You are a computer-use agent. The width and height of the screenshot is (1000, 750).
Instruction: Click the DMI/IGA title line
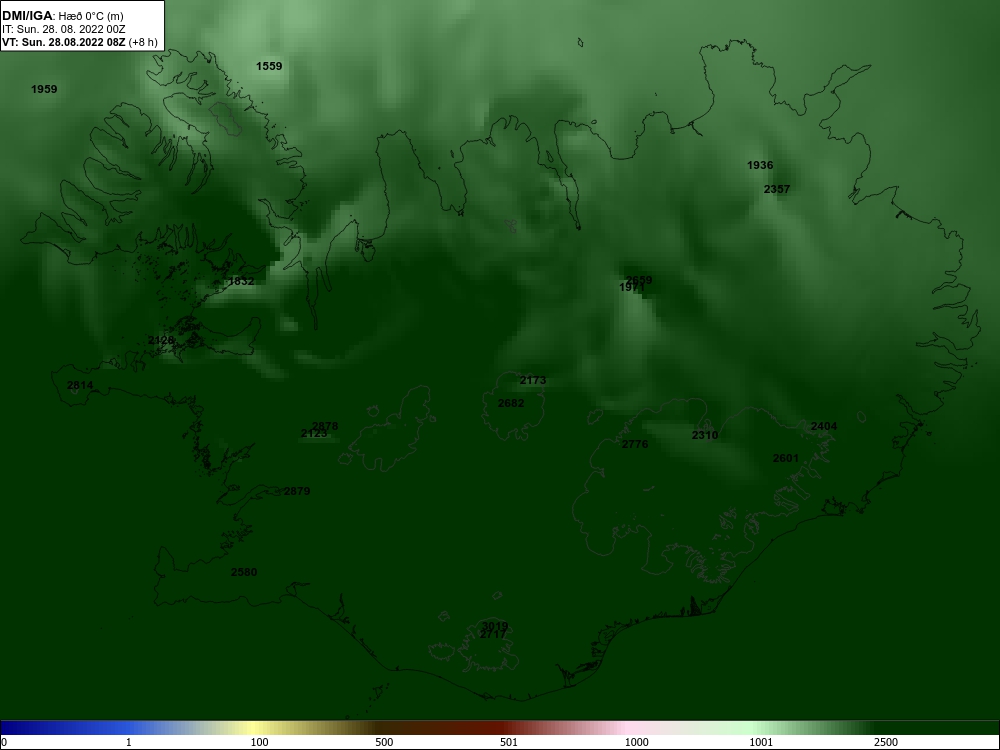pyautogui.click(x=62, y=16)
